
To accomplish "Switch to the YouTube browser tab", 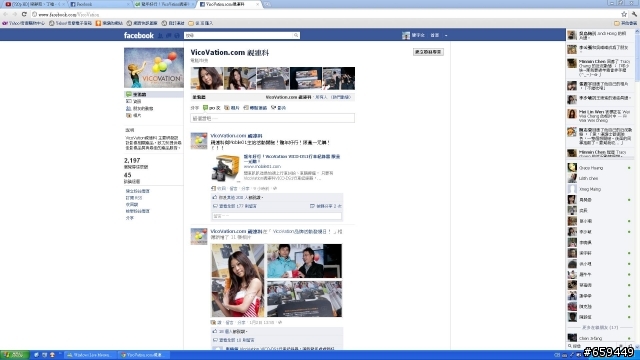I will [x=34, y=4].
